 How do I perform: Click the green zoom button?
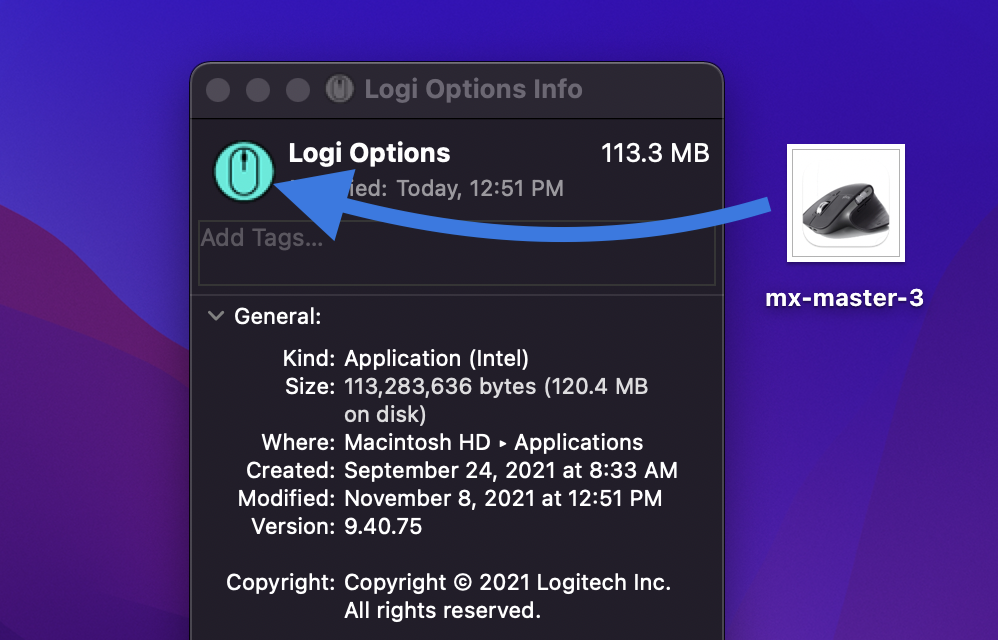point(297,89)
